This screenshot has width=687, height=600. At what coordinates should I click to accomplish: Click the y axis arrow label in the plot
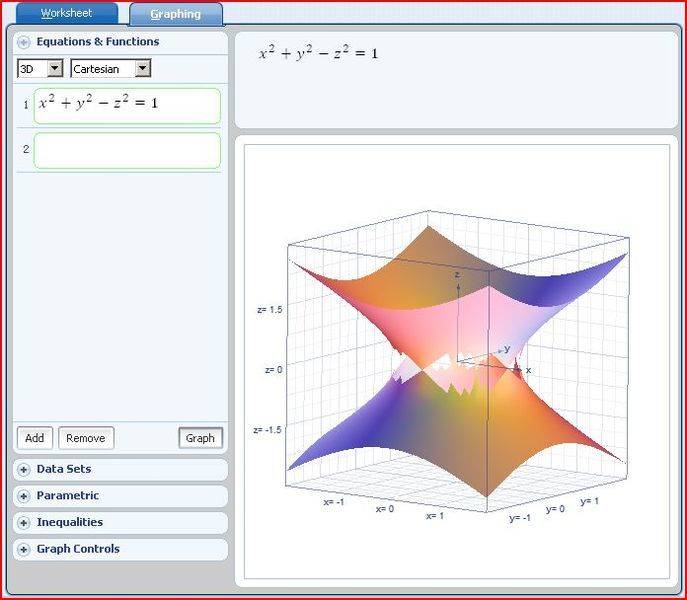(x=507, y=349)
